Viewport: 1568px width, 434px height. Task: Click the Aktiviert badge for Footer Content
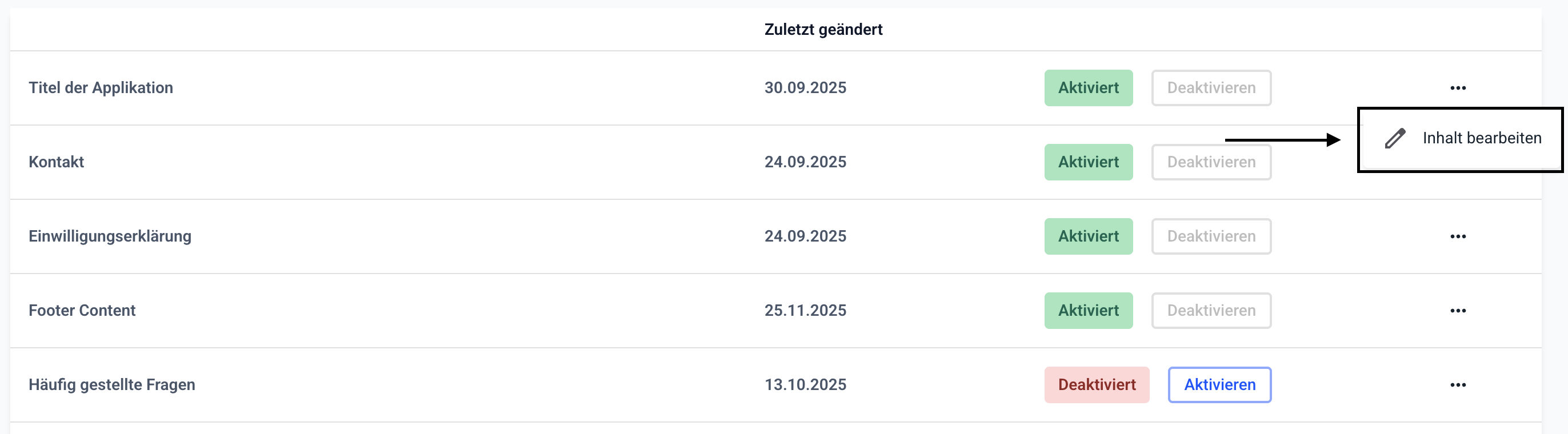[x=1089, y=311]
